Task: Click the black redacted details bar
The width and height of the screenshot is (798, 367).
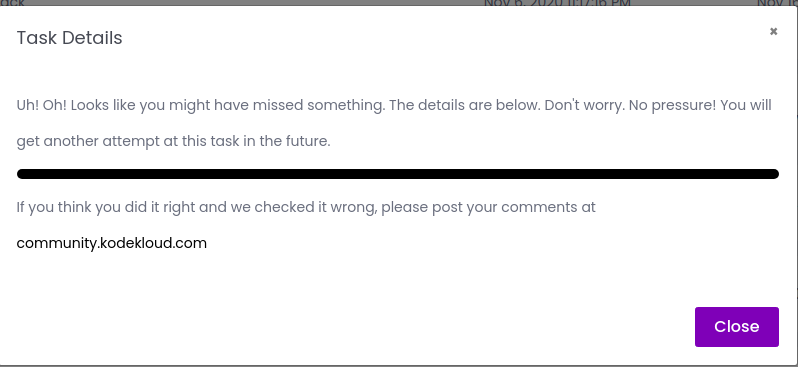Action: tap(397, 174)
